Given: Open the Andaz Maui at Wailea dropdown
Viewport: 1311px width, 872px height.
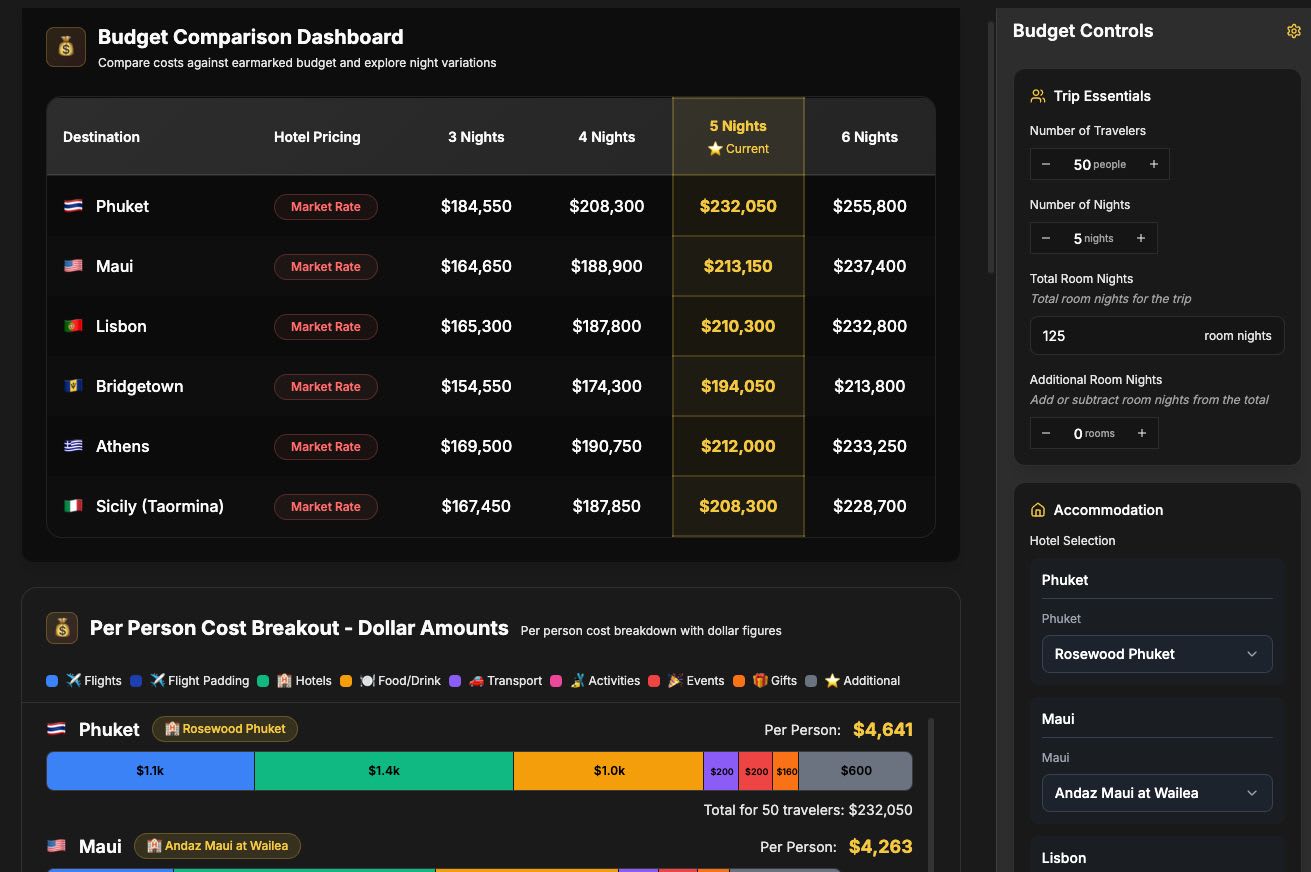Looking at the screenshot, I should coord(1157,792).
